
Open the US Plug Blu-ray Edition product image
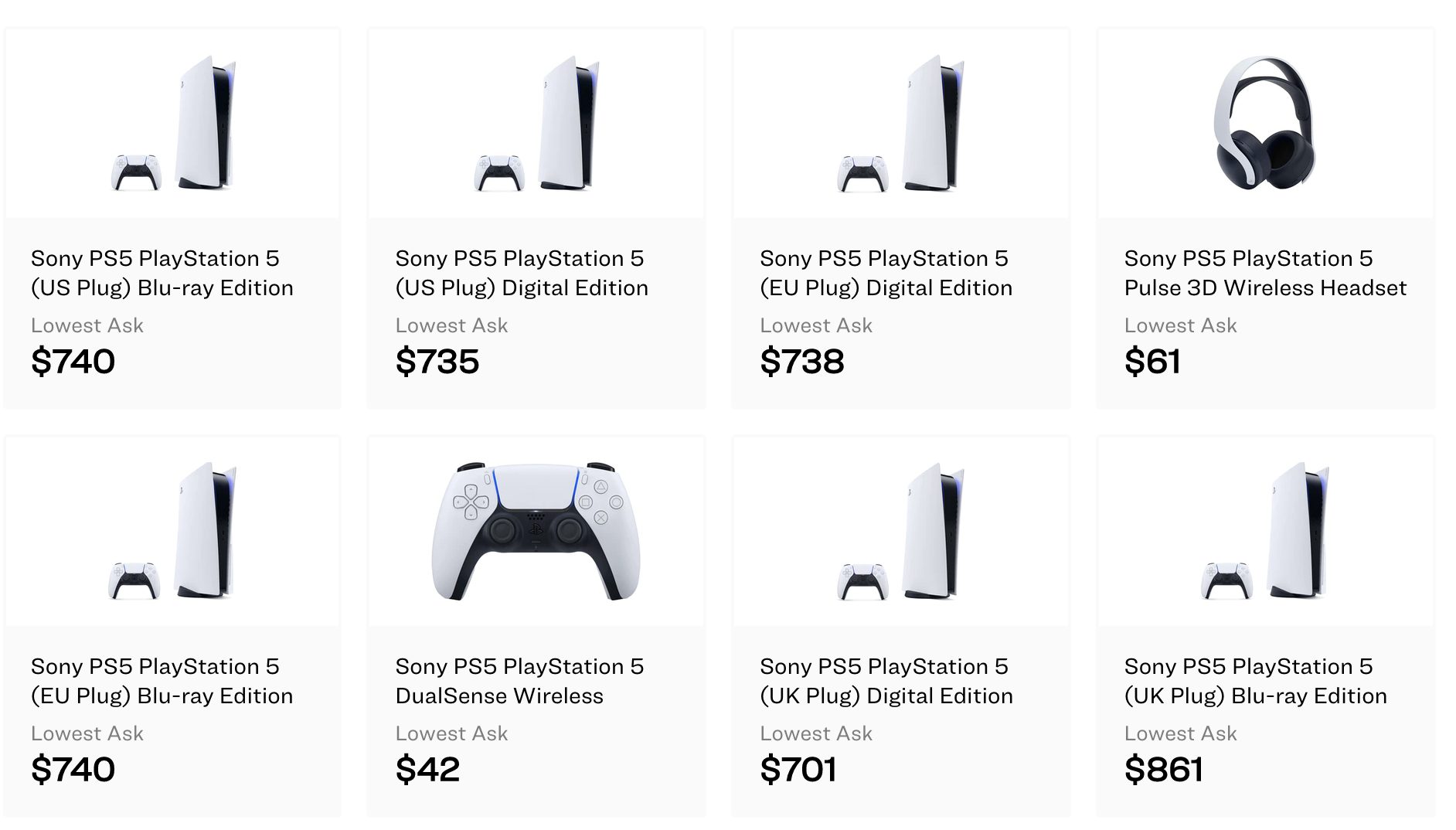pos(173,124)
